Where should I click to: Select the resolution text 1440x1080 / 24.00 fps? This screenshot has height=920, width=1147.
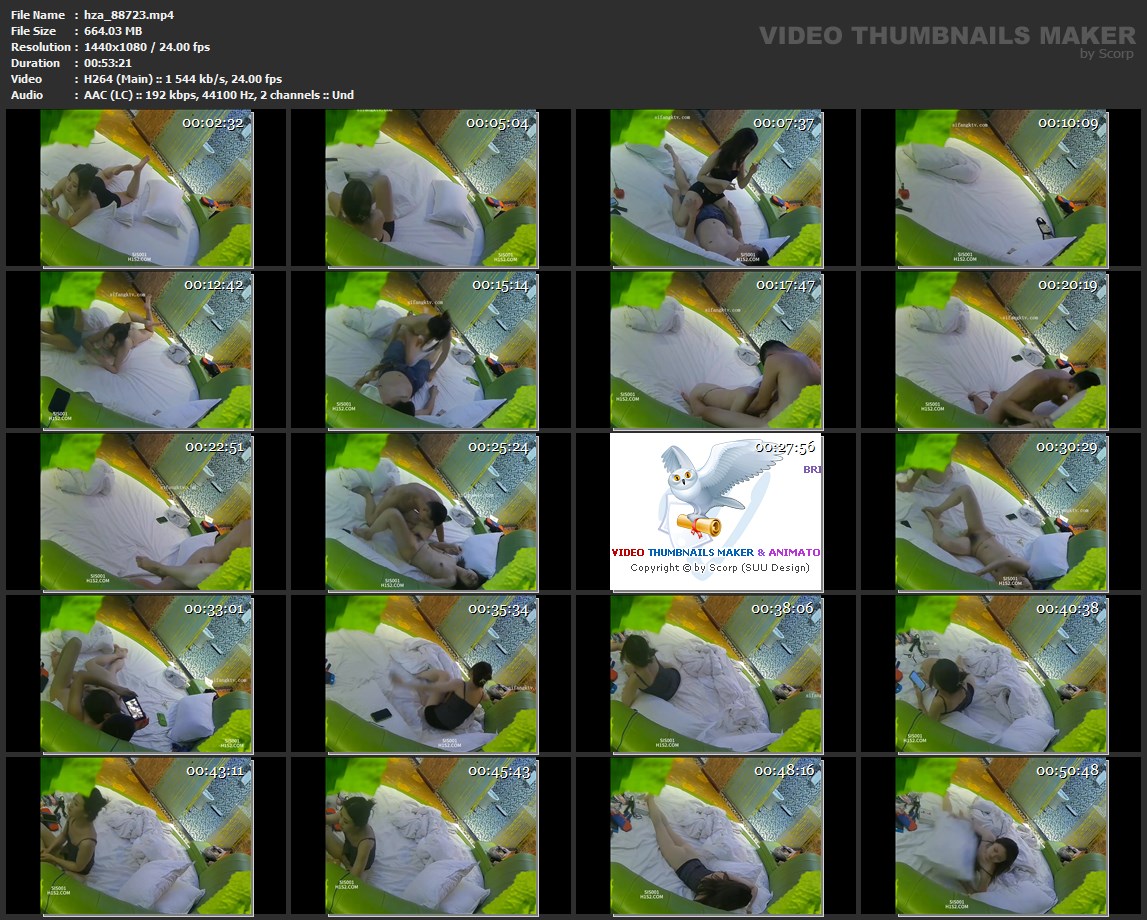(147, 47)
